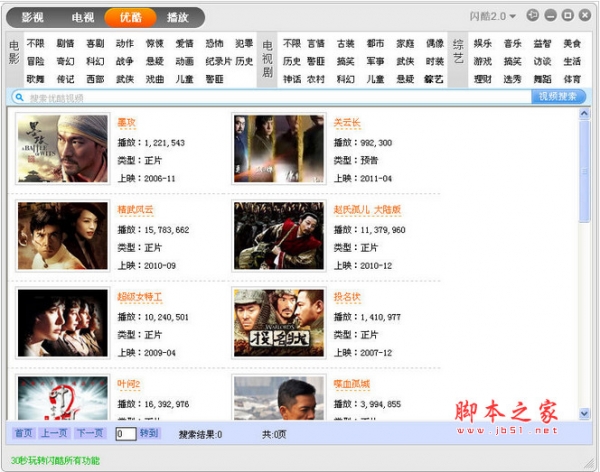
Task: Open the 闪酷2.0 dropdown menu
Action: coord(493,16)
